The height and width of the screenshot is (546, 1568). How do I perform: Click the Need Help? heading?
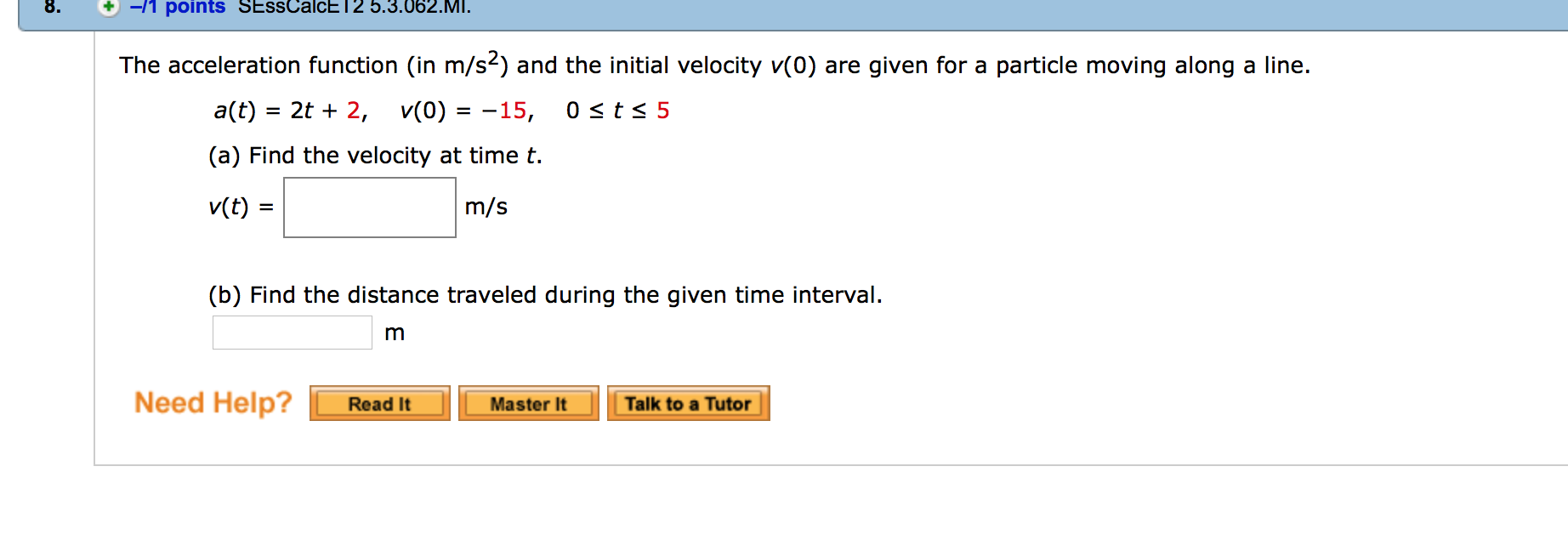(213, 401)
